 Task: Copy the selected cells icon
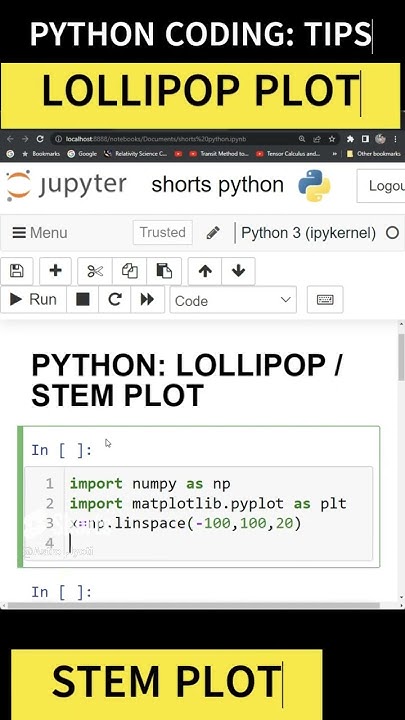129,271
